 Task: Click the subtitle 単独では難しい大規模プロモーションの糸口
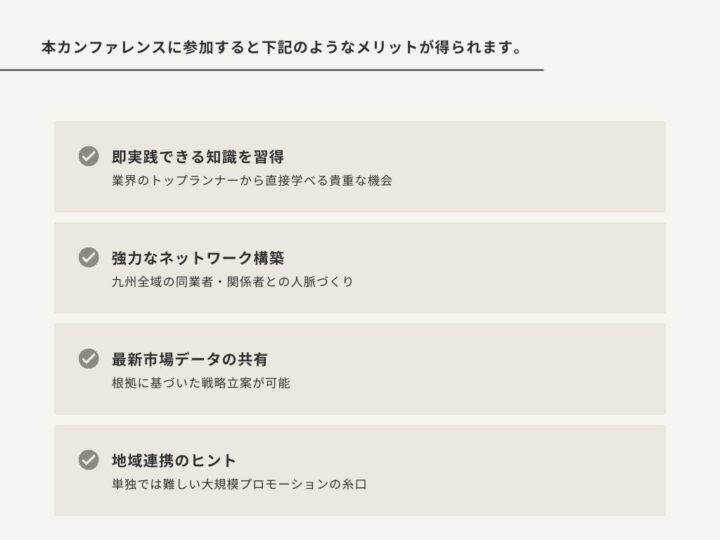239,485
